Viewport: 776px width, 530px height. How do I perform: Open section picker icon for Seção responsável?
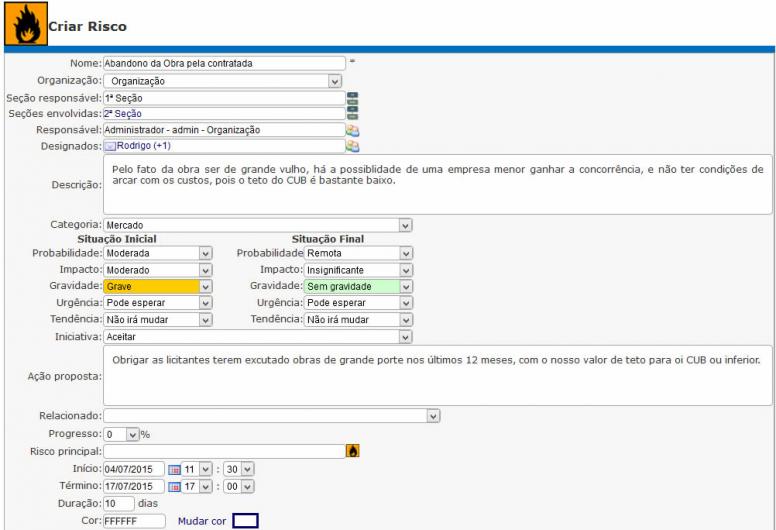[352, 98]
